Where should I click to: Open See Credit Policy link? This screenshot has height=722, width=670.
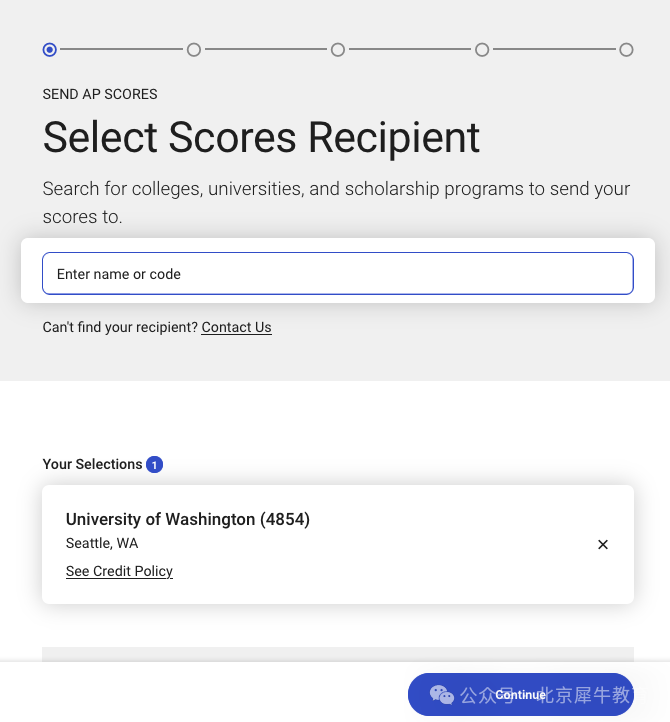click(x=119, y=571)
